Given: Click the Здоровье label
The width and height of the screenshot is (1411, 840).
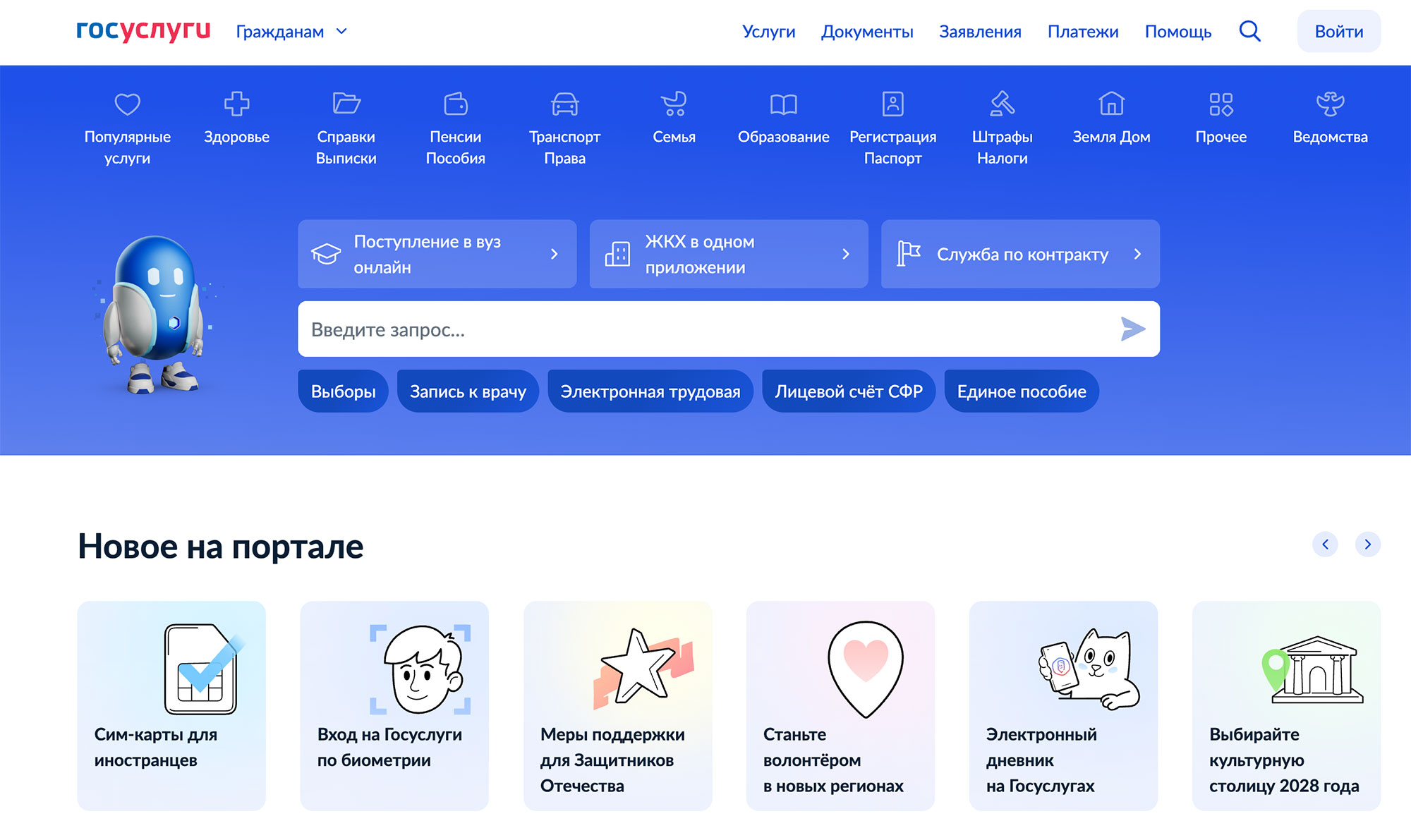Looking at the screenshot, I should tap(237, 137).
